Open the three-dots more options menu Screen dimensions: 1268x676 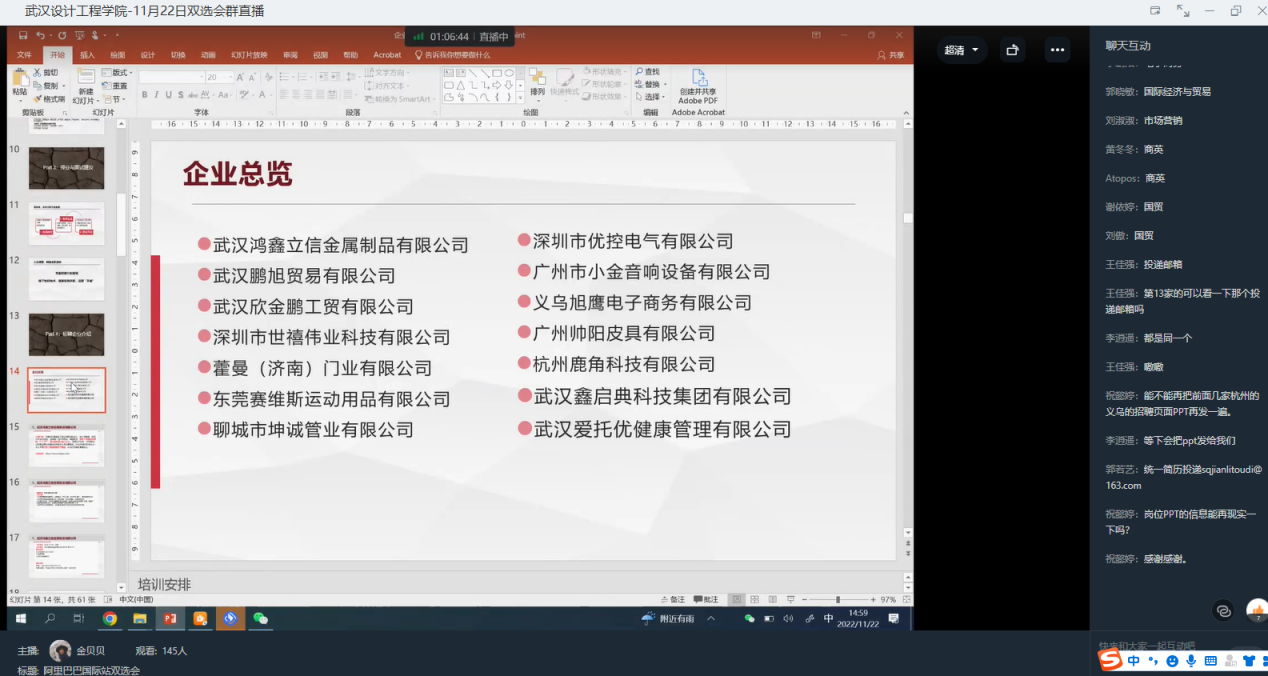tap(1057, 50)
